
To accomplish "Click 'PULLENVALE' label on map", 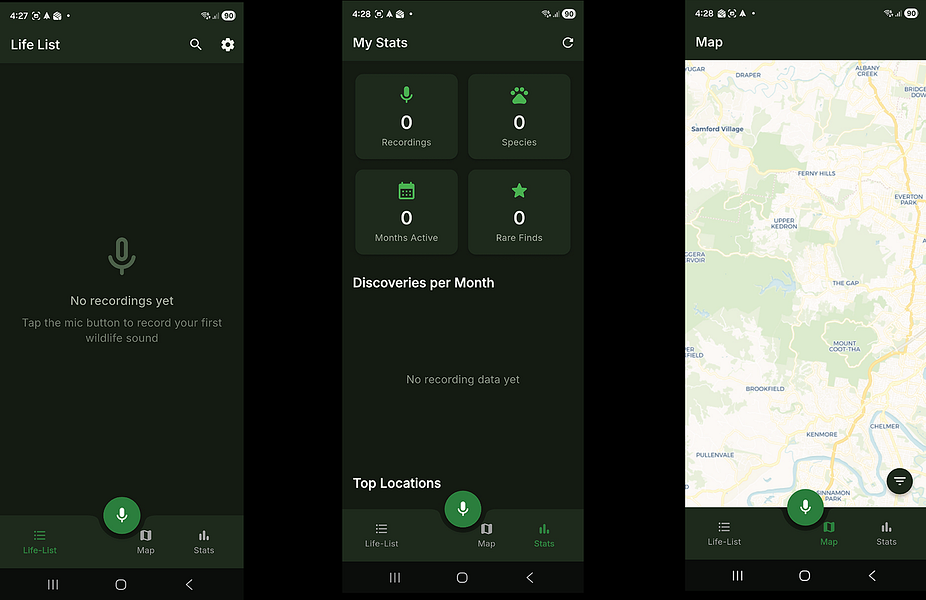I will (715, 455).
